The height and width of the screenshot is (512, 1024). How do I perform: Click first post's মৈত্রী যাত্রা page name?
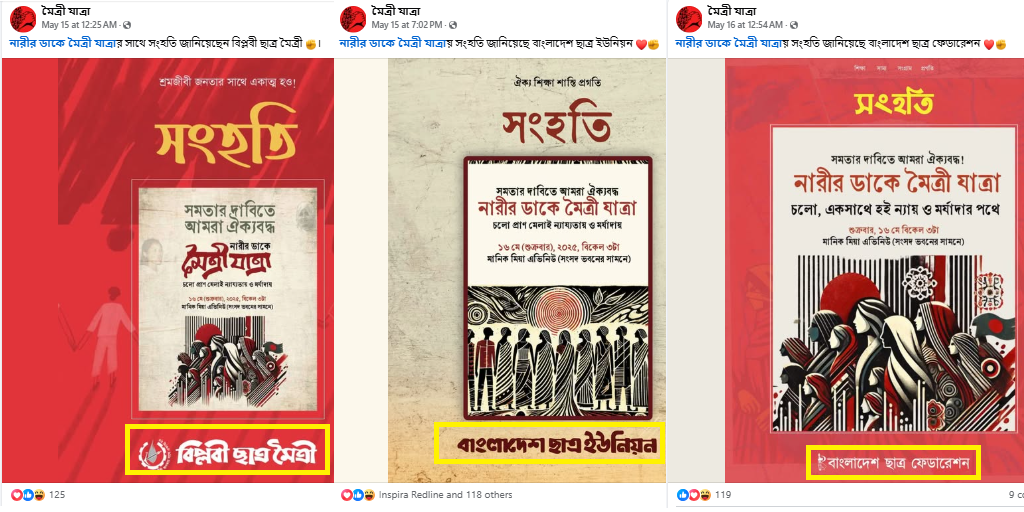(x=66, y=11)
